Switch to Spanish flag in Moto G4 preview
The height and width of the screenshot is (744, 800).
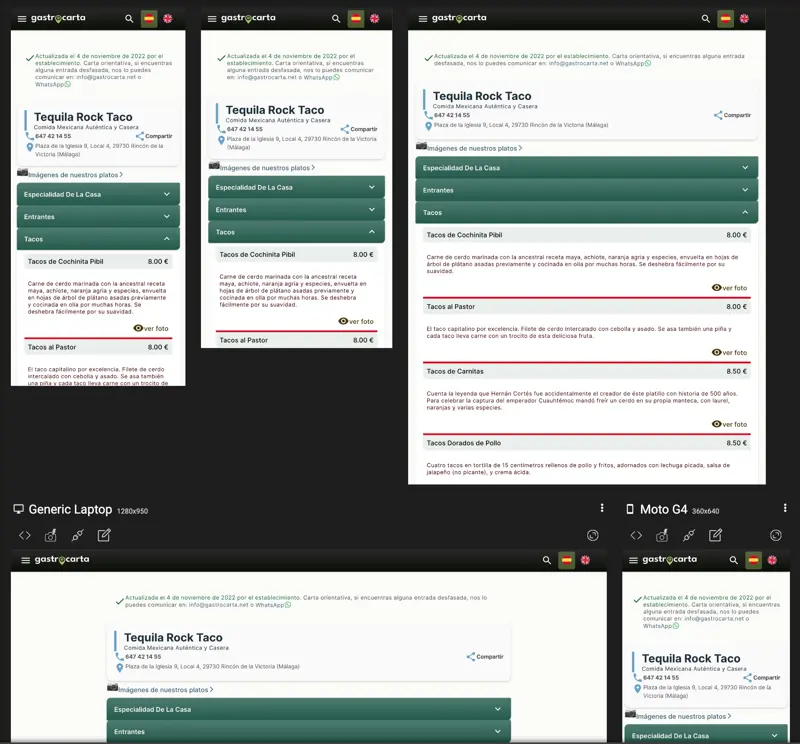point(754,560)
